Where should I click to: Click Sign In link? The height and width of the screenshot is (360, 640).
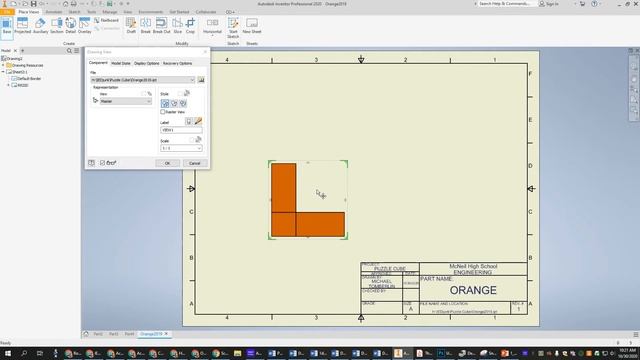[x=549, y=4]
